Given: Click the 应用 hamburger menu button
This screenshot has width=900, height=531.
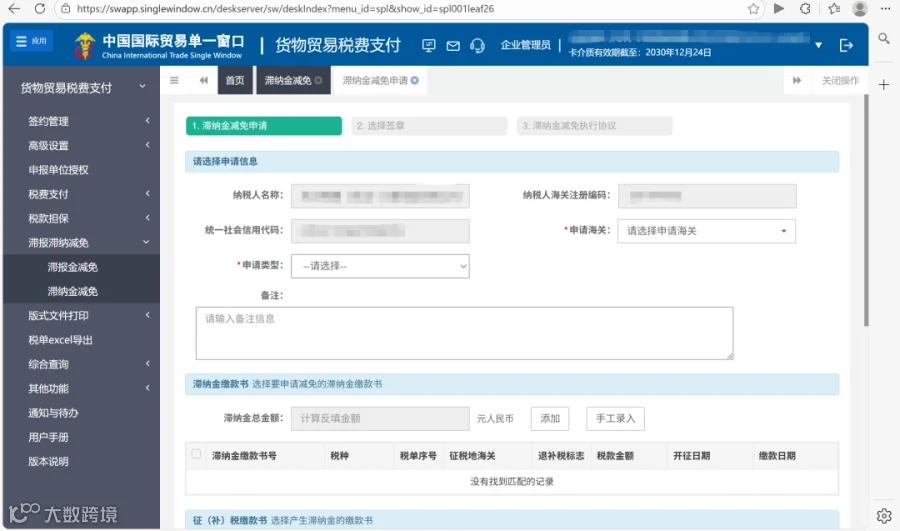Looking at the screenshot, I should pyautogui.click(x=32, y=41).
